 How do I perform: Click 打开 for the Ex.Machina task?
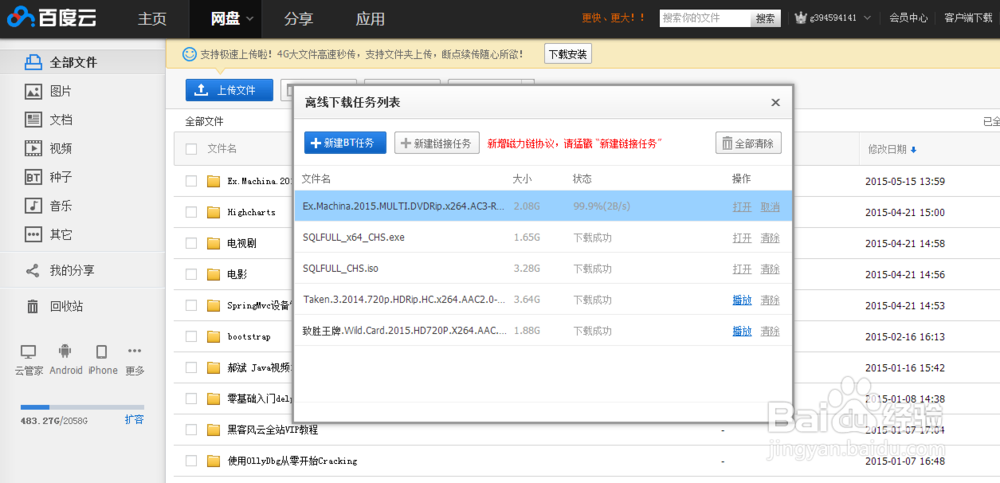coord(742,207)
